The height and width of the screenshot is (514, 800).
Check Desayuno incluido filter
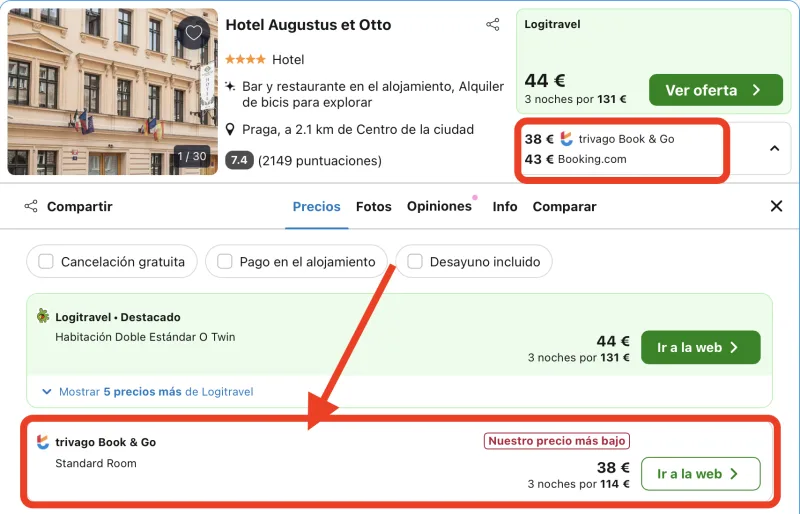415,261
